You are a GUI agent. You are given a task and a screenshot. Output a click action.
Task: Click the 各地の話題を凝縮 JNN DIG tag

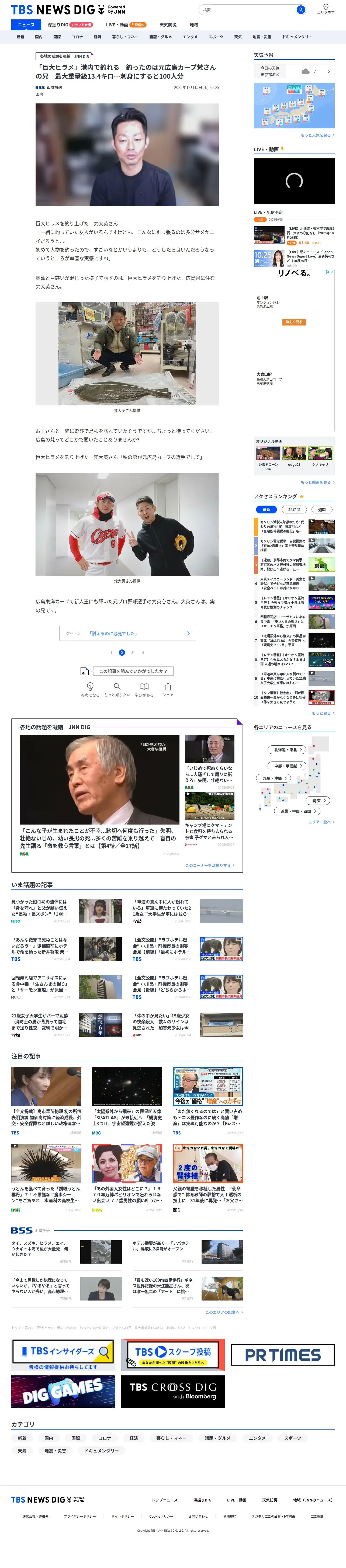65,56
